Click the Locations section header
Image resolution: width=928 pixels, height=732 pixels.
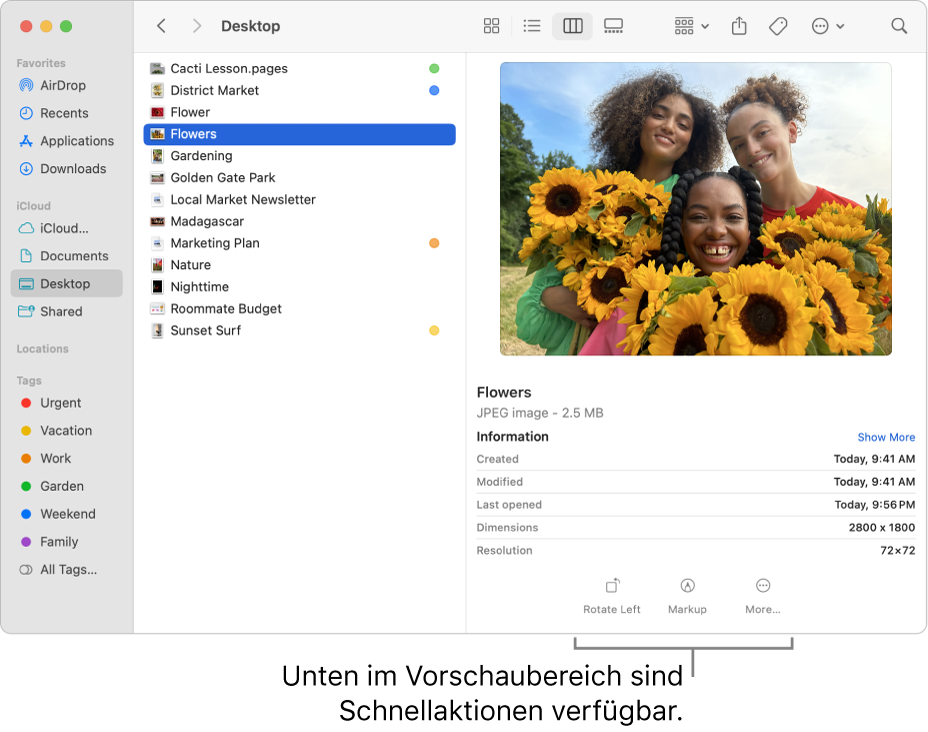pyautogui.click(x=43, y=349)
